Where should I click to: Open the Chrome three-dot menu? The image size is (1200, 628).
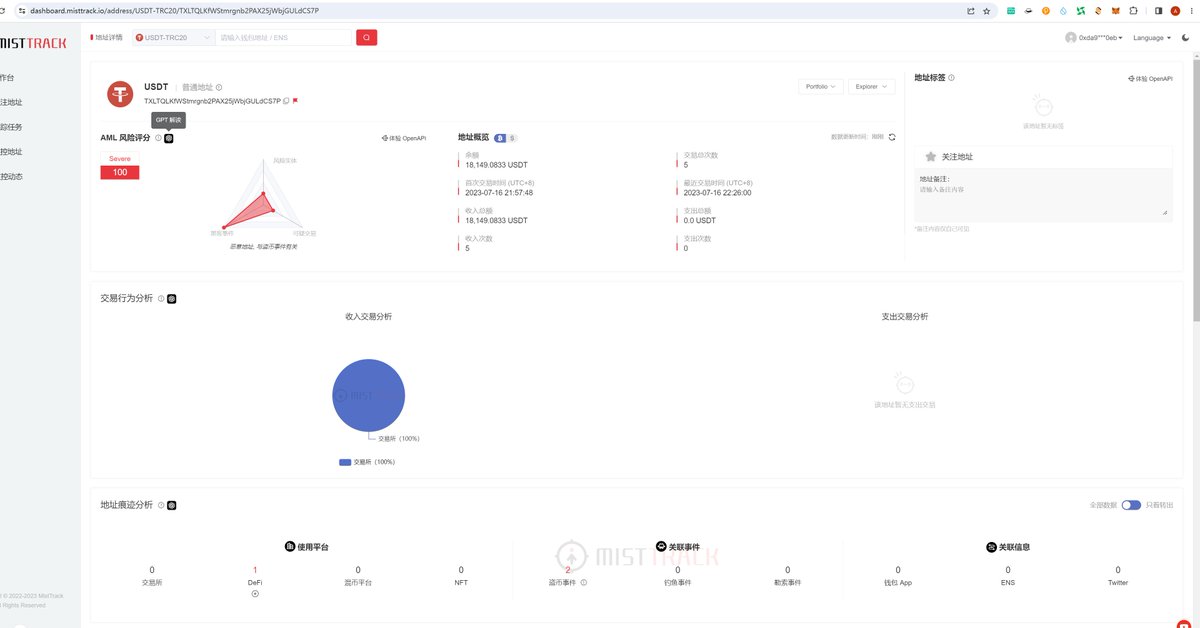click(1191, 10)
